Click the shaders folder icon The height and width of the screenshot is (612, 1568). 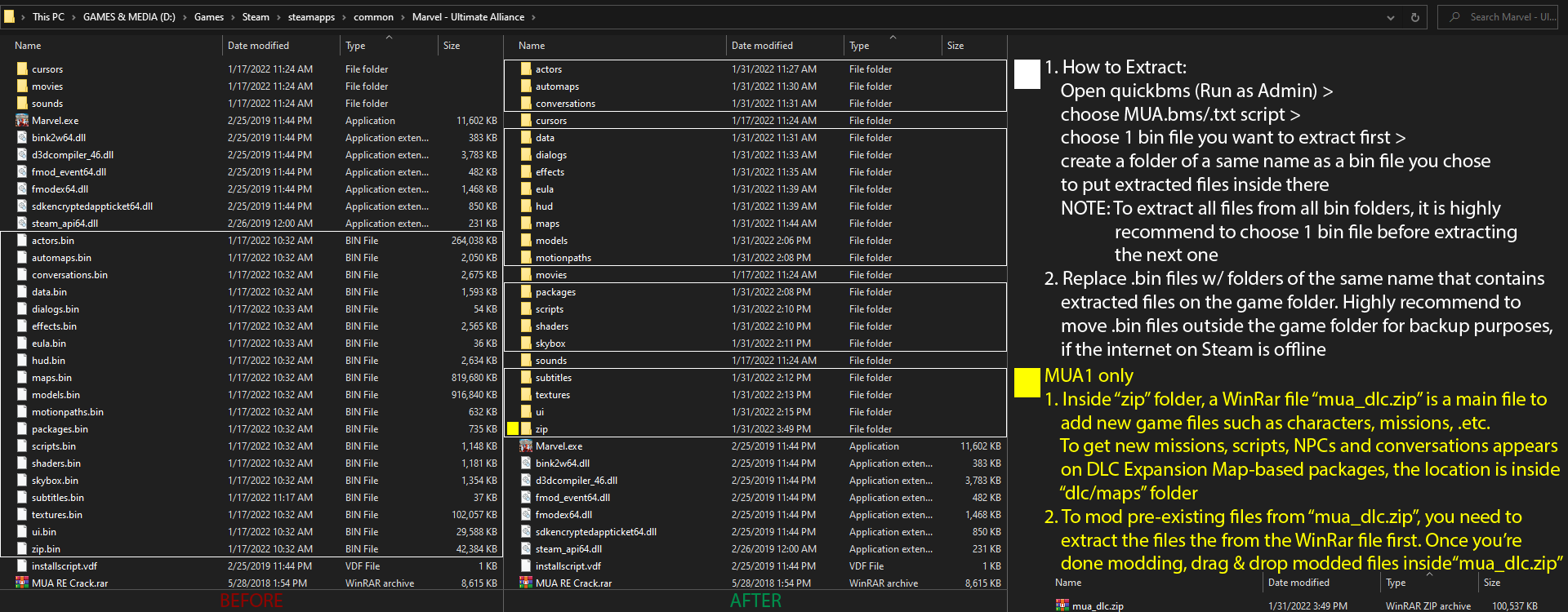(526, 326)
